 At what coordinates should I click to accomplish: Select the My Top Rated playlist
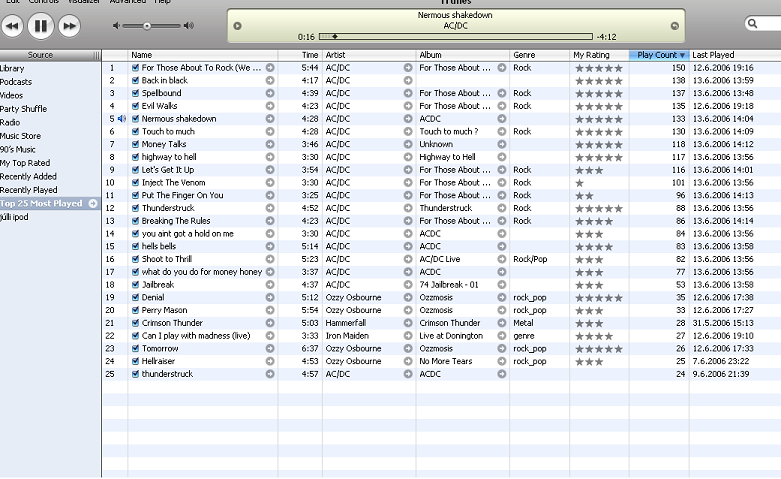click(x=25, y=163)
